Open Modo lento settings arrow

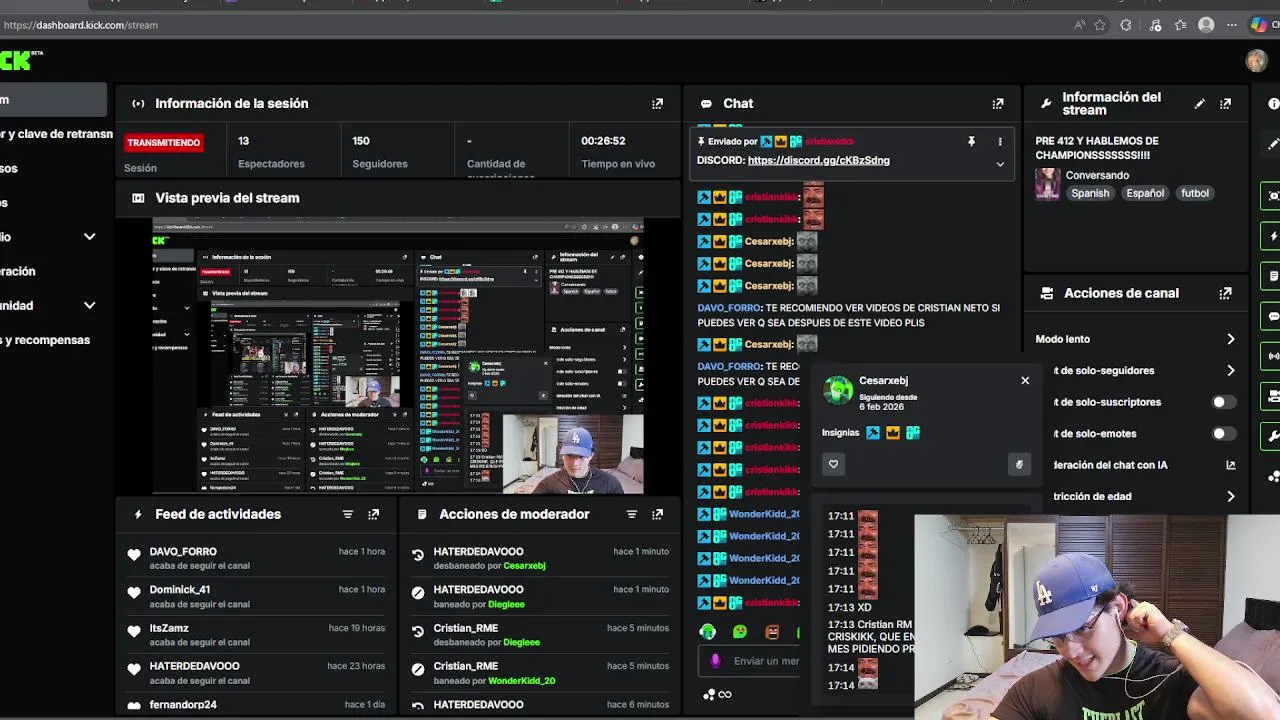click(x=1230, y=339)
